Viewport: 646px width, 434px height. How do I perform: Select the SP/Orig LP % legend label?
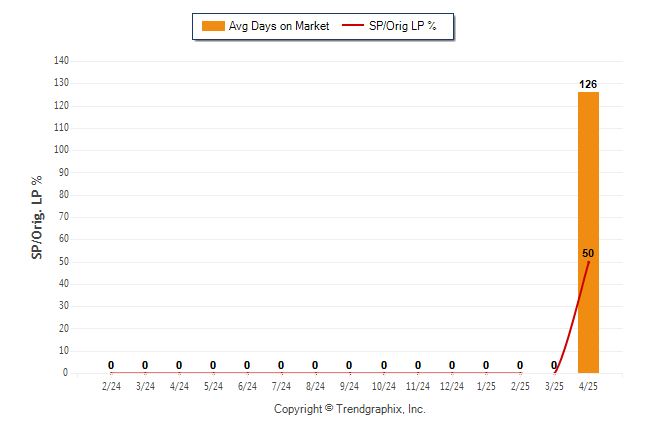pyautogui.click(x=403, y=26)
